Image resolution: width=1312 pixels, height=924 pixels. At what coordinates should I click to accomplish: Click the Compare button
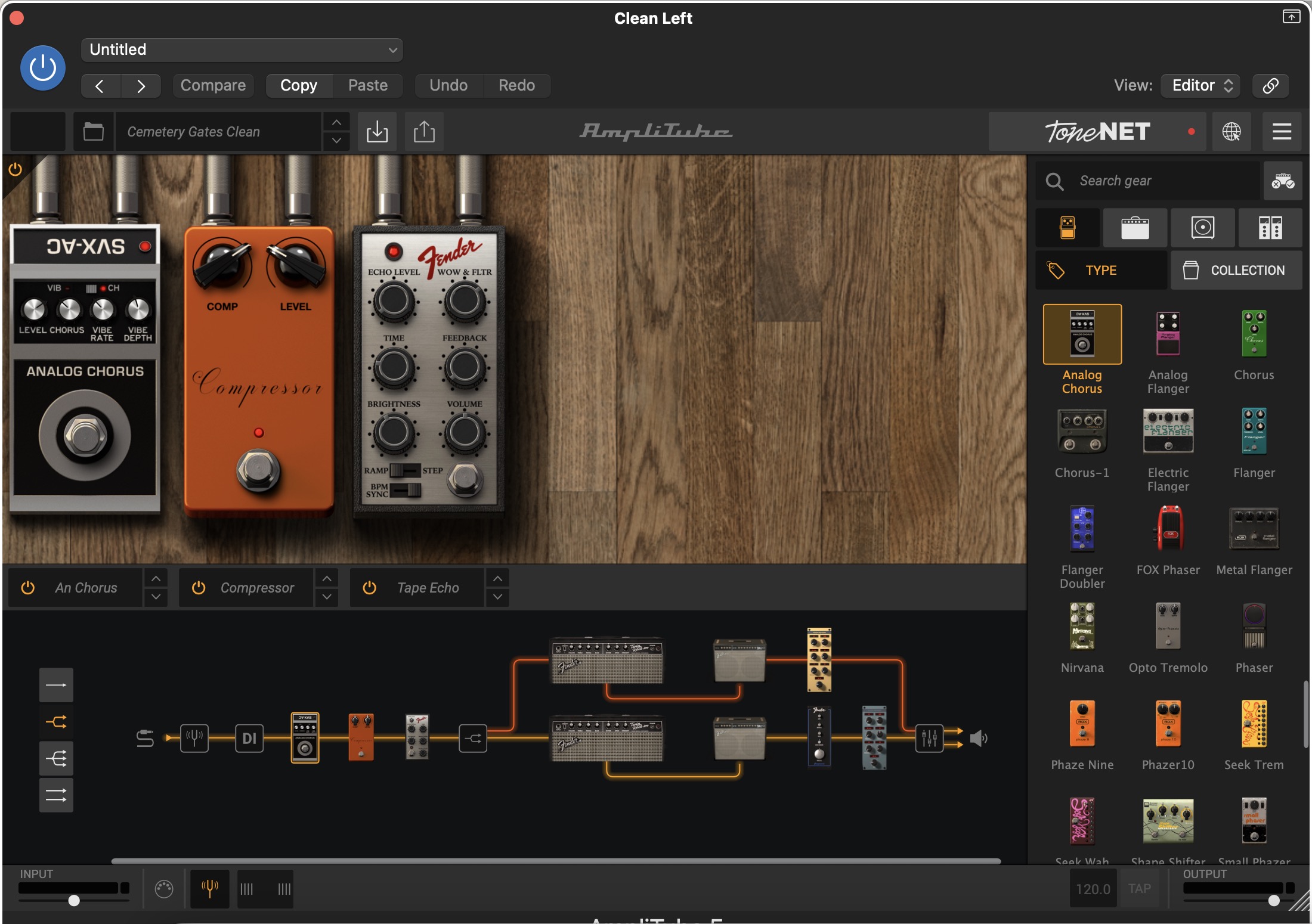(x=213, y=86)
